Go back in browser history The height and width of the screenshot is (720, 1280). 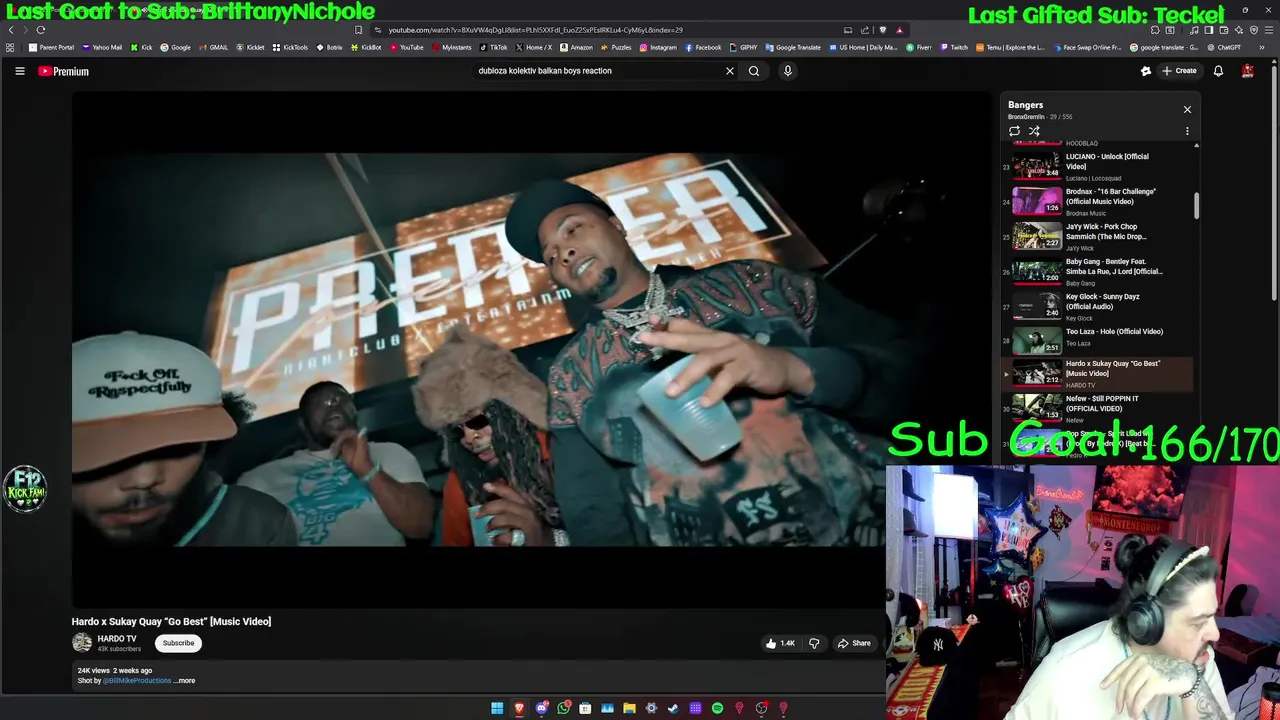coord(11,30)
